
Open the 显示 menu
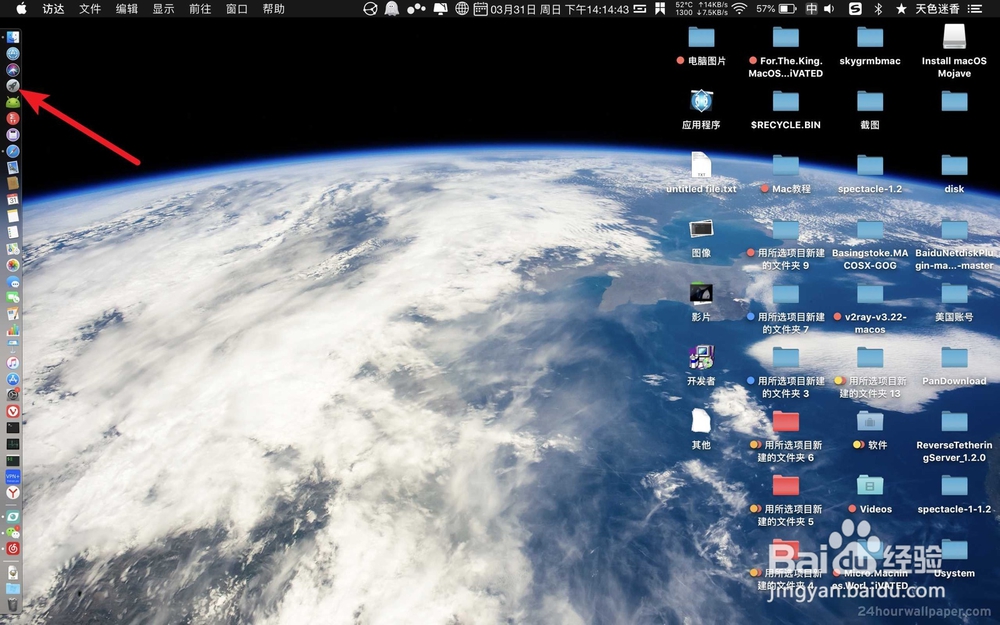[x=163, y=9]
